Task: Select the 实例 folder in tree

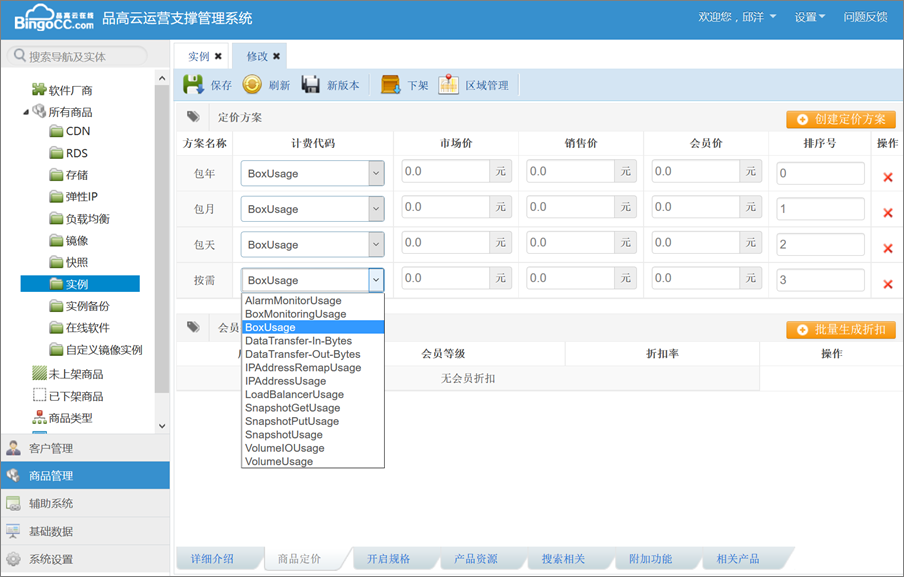Action: 80,284
